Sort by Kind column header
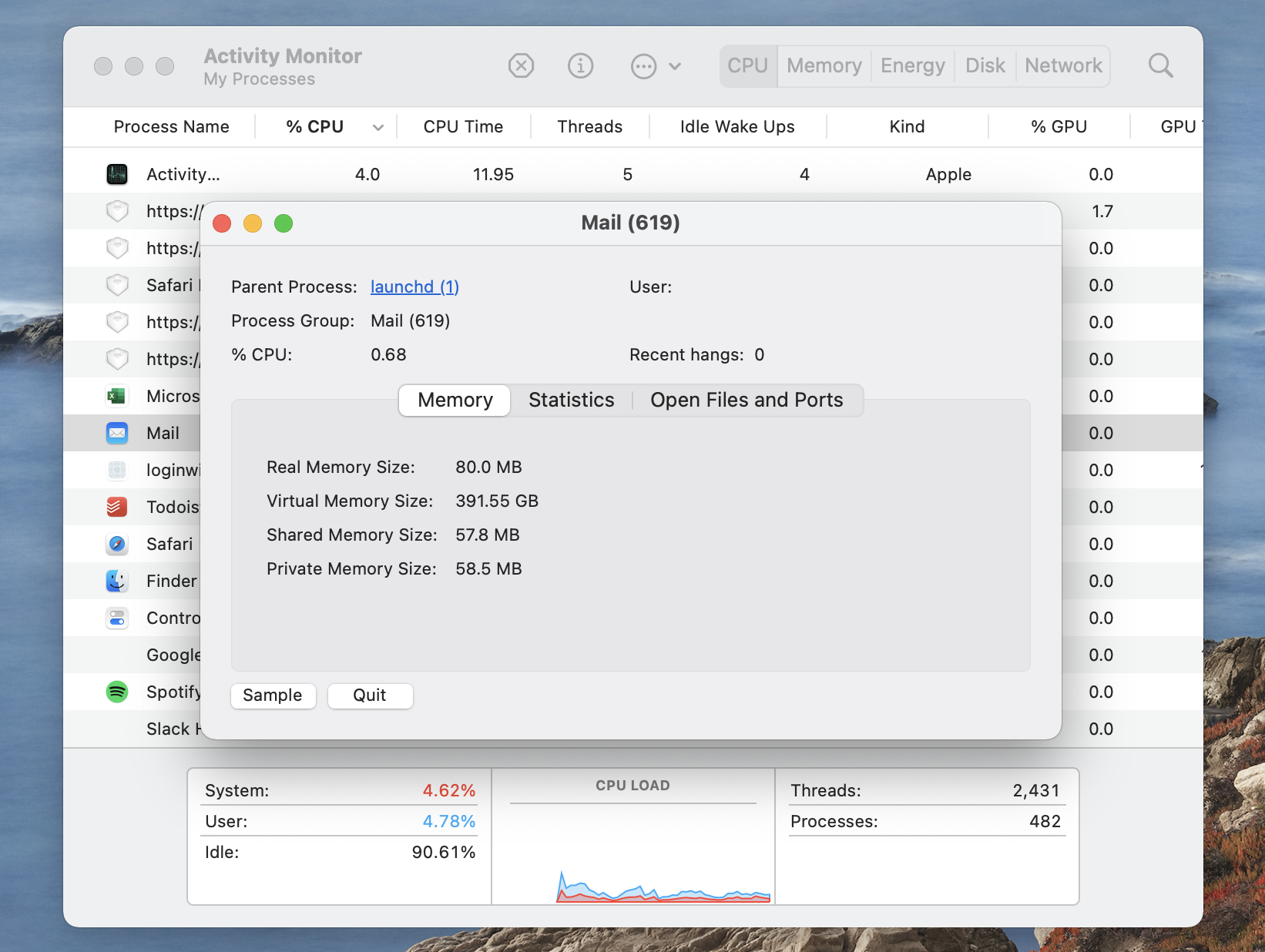Image resolution: width=1265 pixels, height=952 pixels. pyautogui.click(x=907, y=126)
